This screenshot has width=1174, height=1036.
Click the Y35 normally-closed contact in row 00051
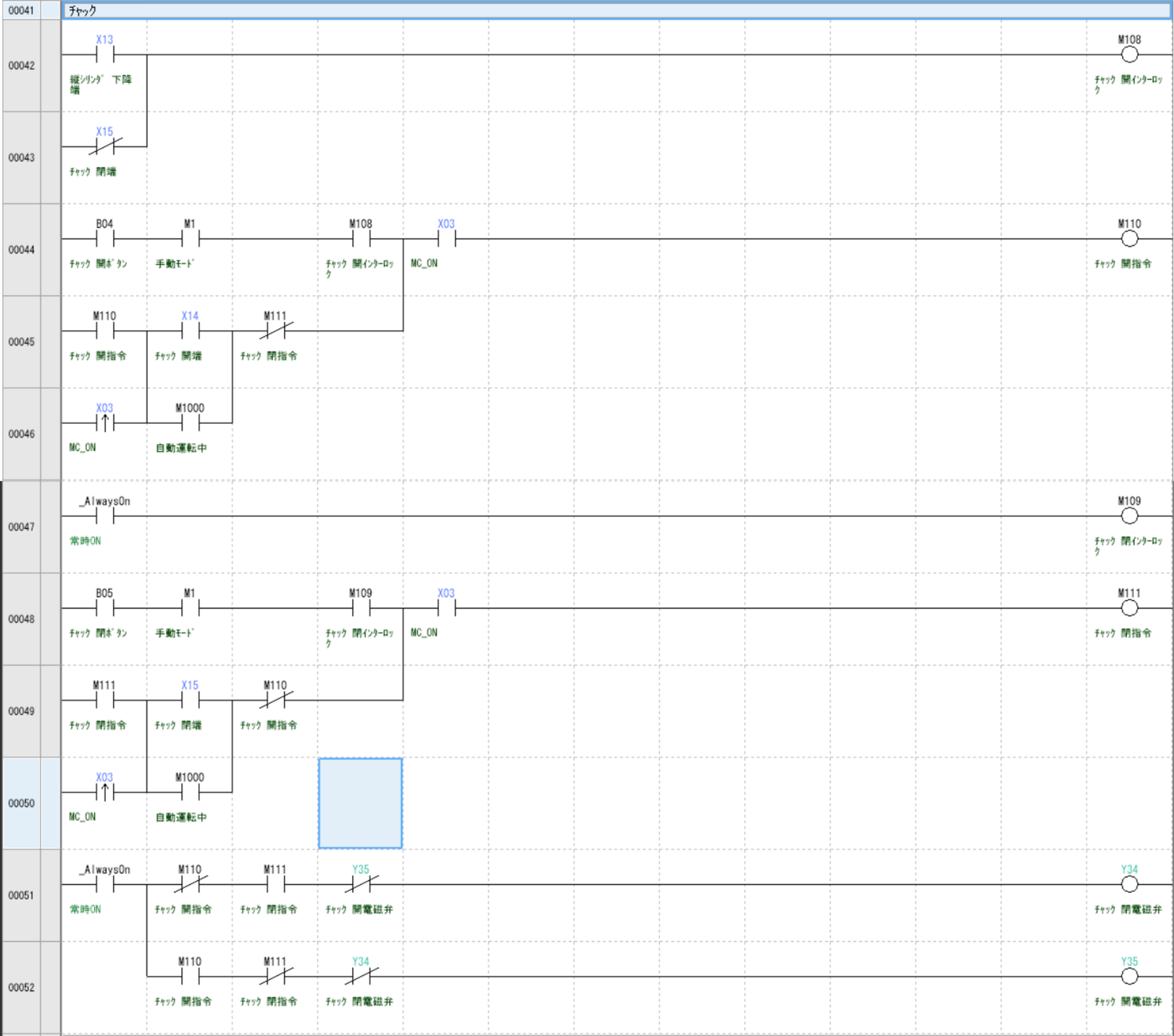(361, 884)
